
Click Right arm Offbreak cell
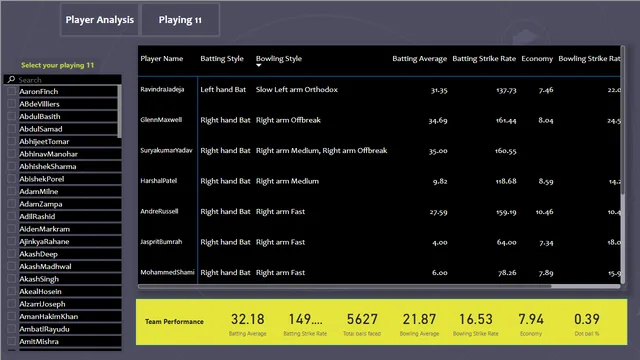288,120
